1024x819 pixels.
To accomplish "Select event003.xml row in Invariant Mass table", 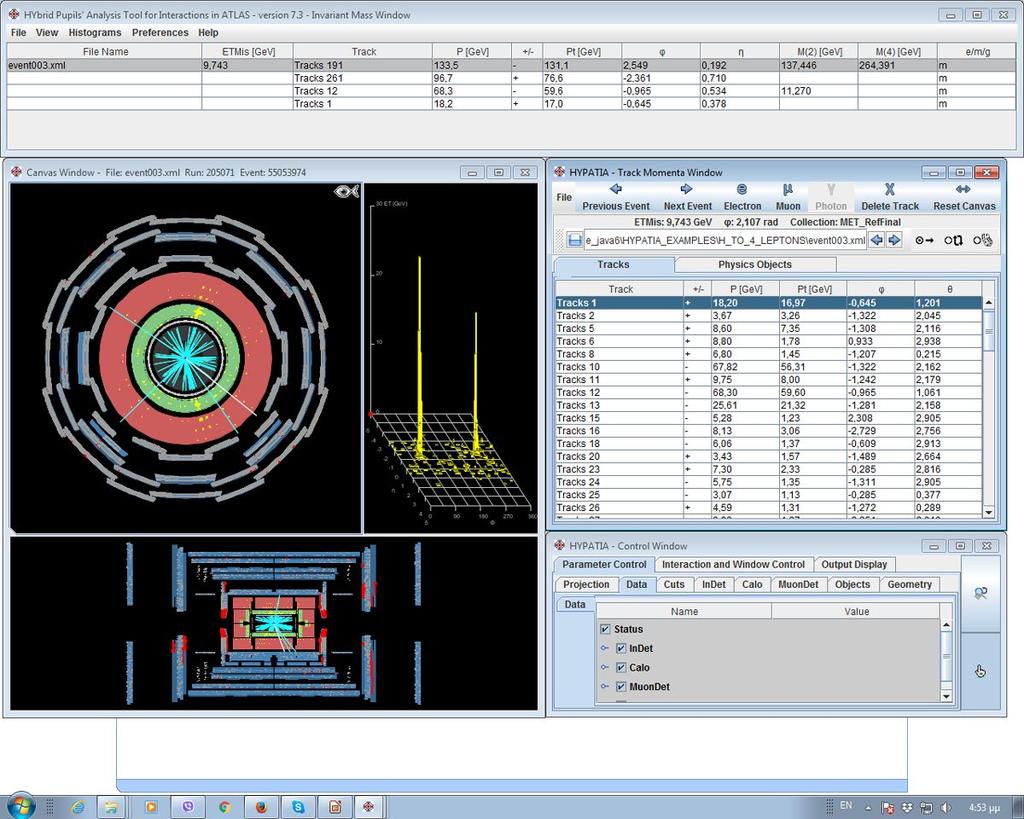I will pos(511,65).
